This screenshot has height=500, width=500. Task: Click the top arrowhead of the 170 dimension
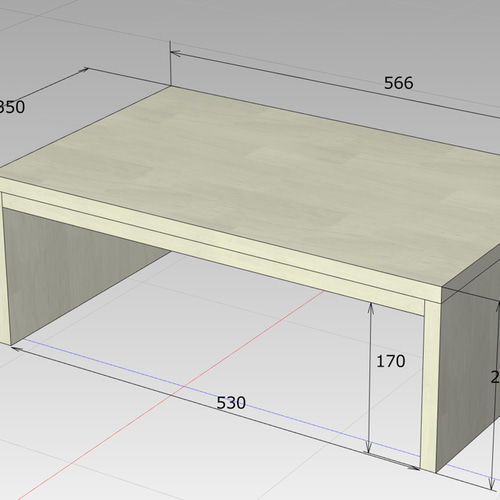coord(370,308)
